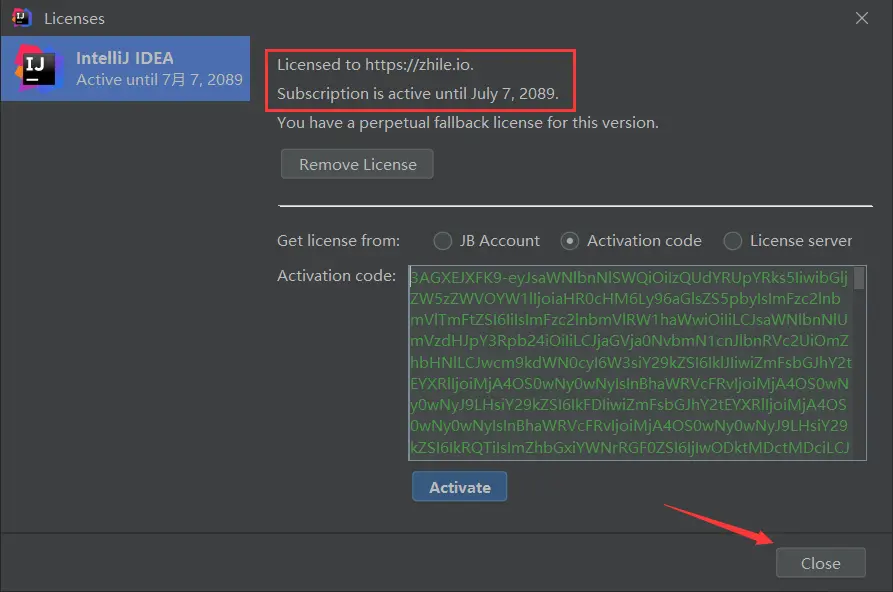This screenshot has height=592, width=893.
Task: Click the 'Get license from:' label
Action: click(338, 241)
